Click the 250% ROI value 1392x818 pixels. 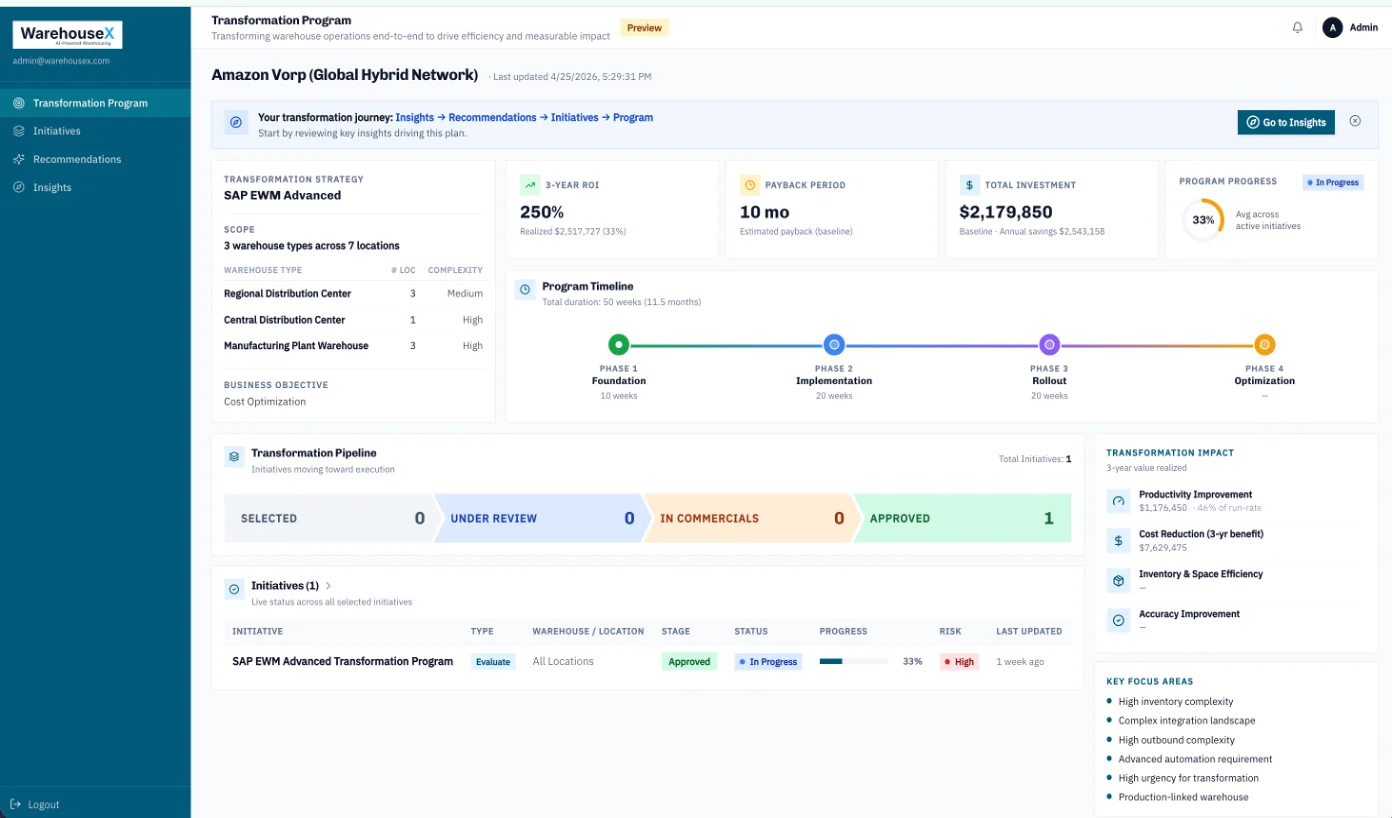(x=542, y=212)
